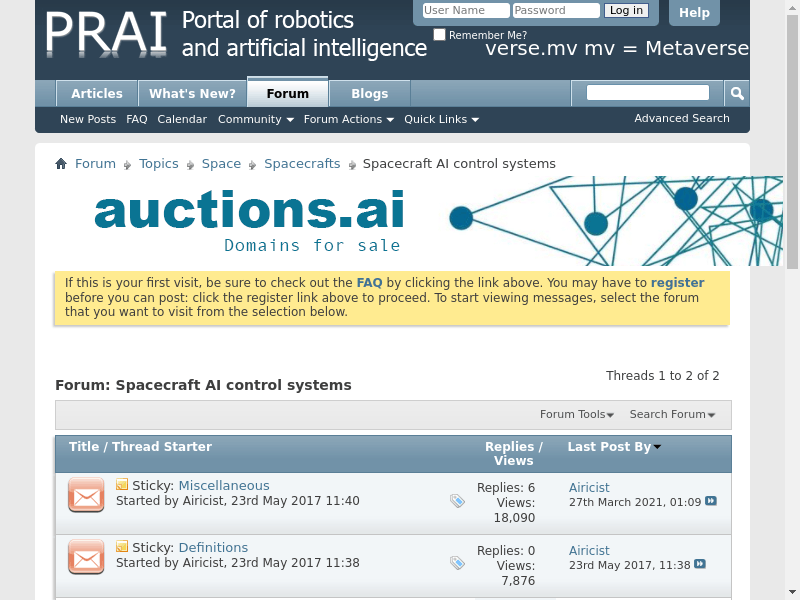800x600 pixels.
Task: Click the auctions.ai banner ad
Action: 418,221
